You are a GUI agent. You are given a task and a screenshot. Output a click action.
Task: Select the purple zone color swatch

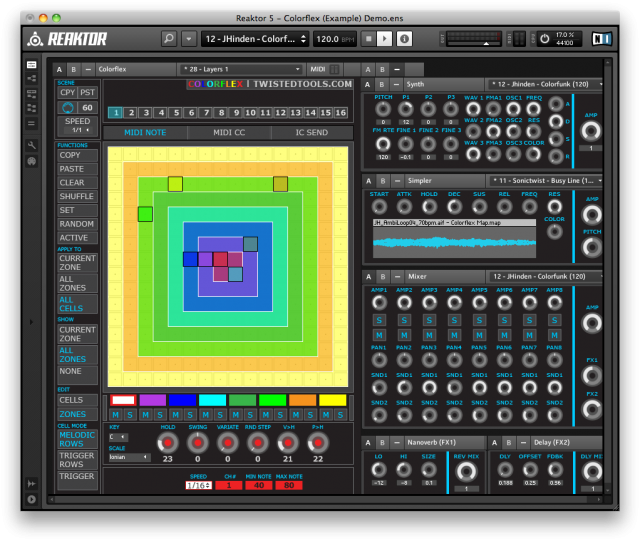pyautogui.click(x=151, y=400)
